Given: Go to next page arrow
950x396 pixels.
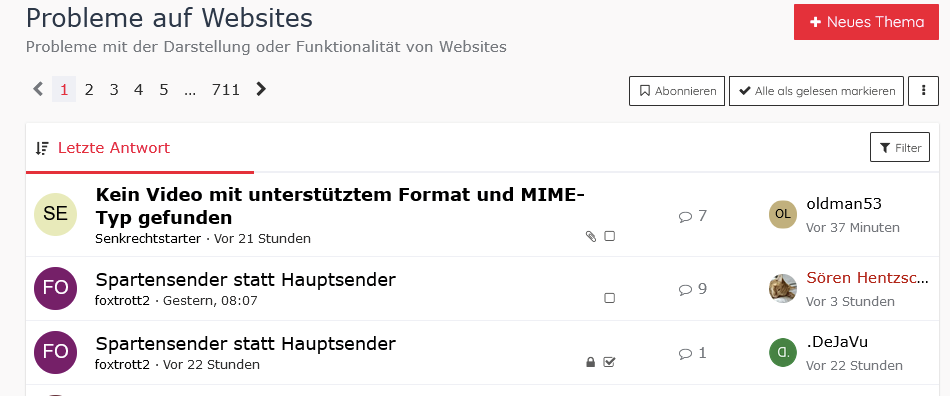Looking at the screenshot, I should pyautogui.click(x=261, y=90).
